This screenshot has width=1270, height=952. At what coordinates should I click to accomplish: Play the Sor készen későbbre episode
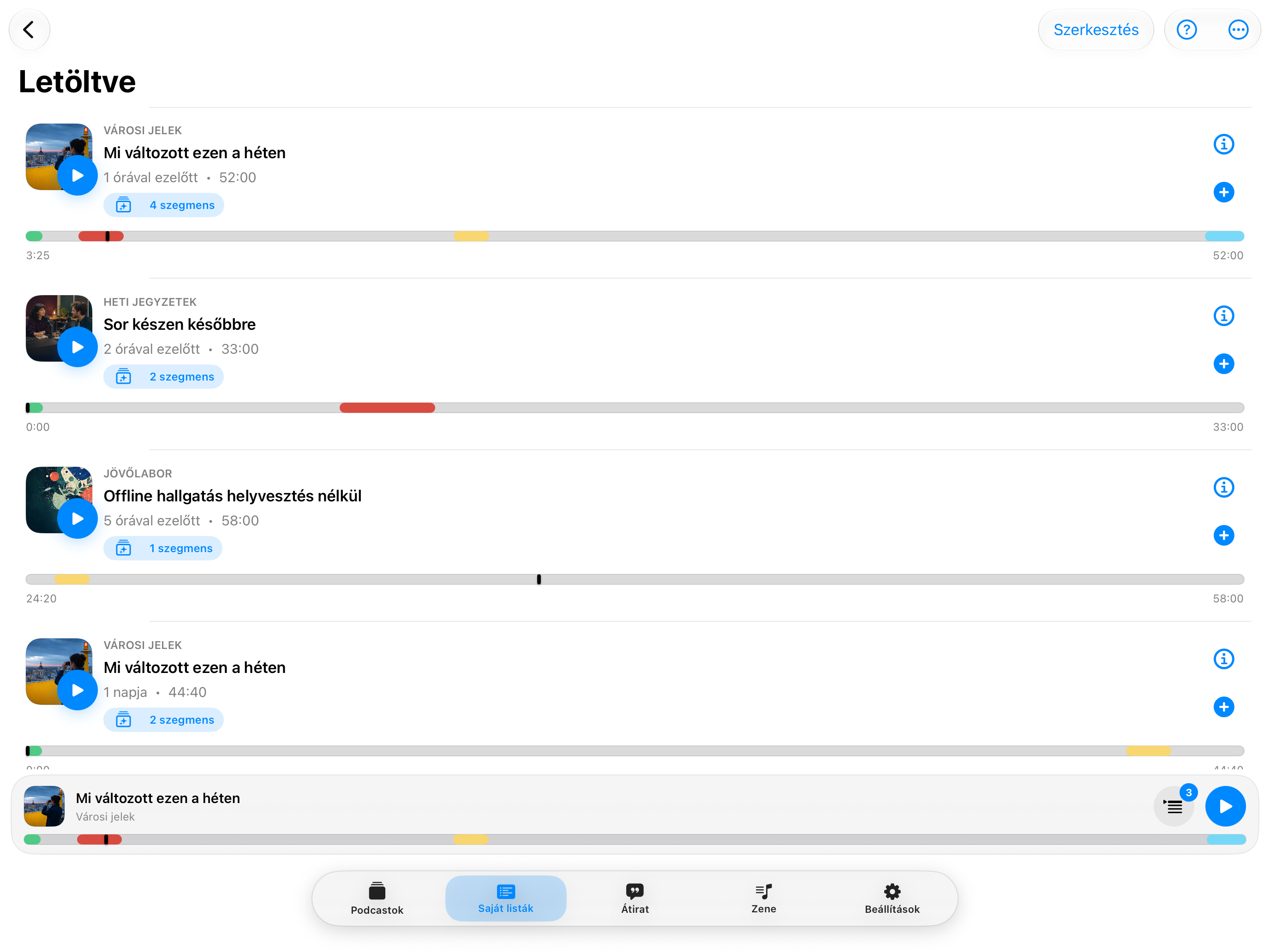pyautogui.click(x=78, y=347)
